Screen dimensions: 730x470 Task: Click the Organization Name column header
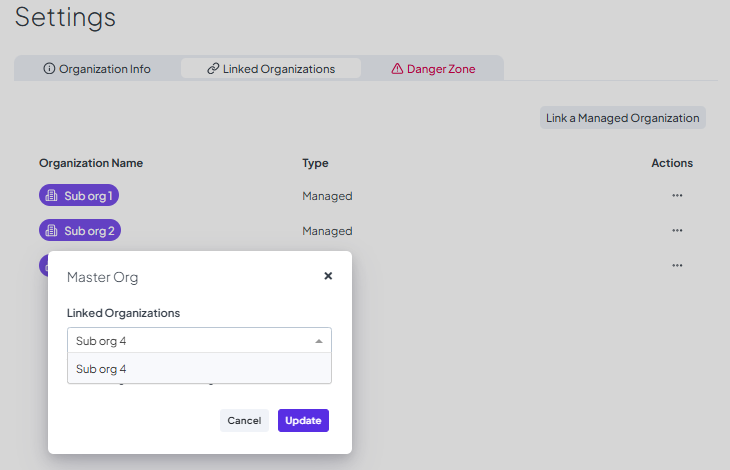pyautogui.click(x=91, y=163)
